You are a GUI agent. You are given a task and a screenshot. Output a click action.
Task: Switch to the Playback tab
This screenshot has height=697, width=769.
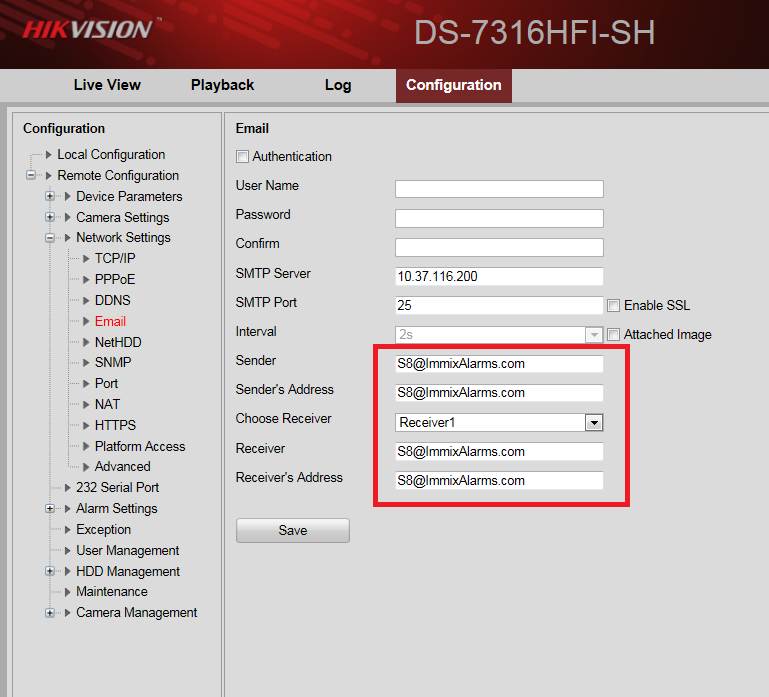[222, 85]
